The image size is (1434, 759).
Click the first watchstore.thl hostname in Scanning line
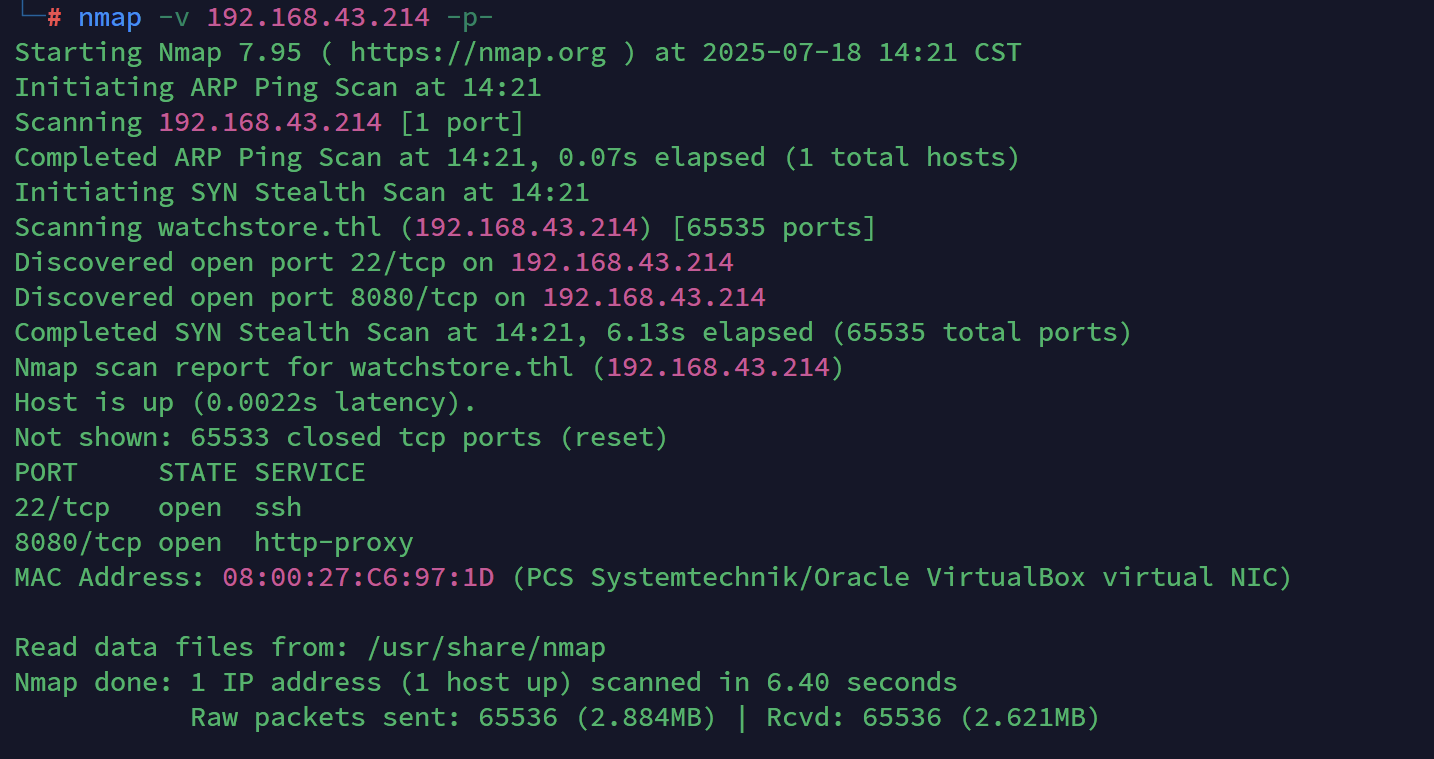(x=270, y=227)
